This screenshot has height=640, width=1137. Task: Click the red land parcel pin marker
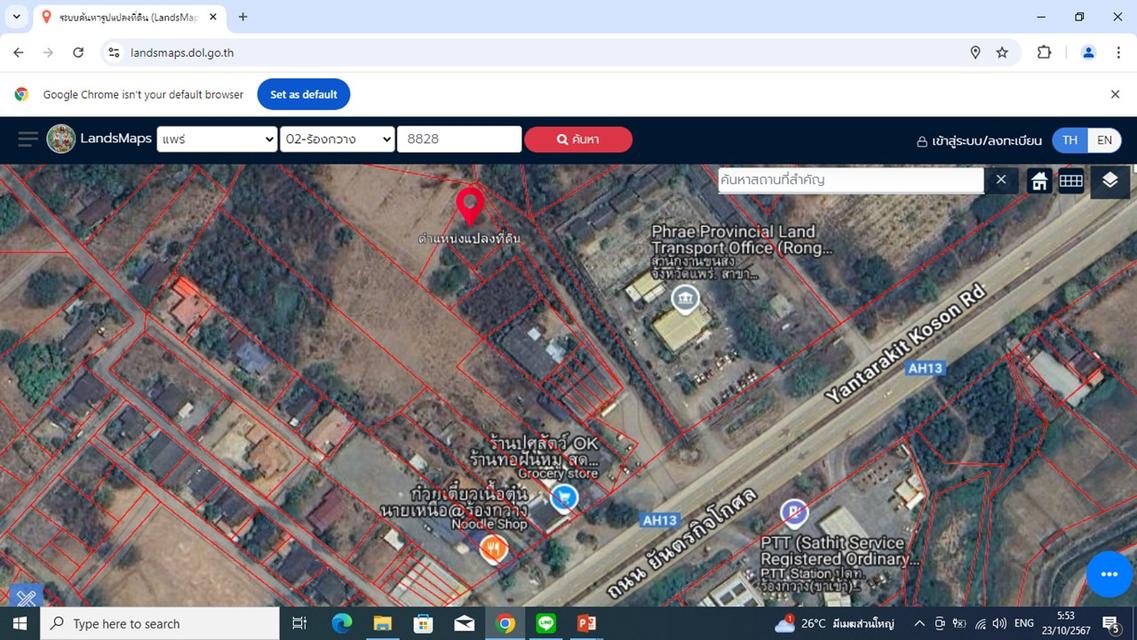coord(470,203)
